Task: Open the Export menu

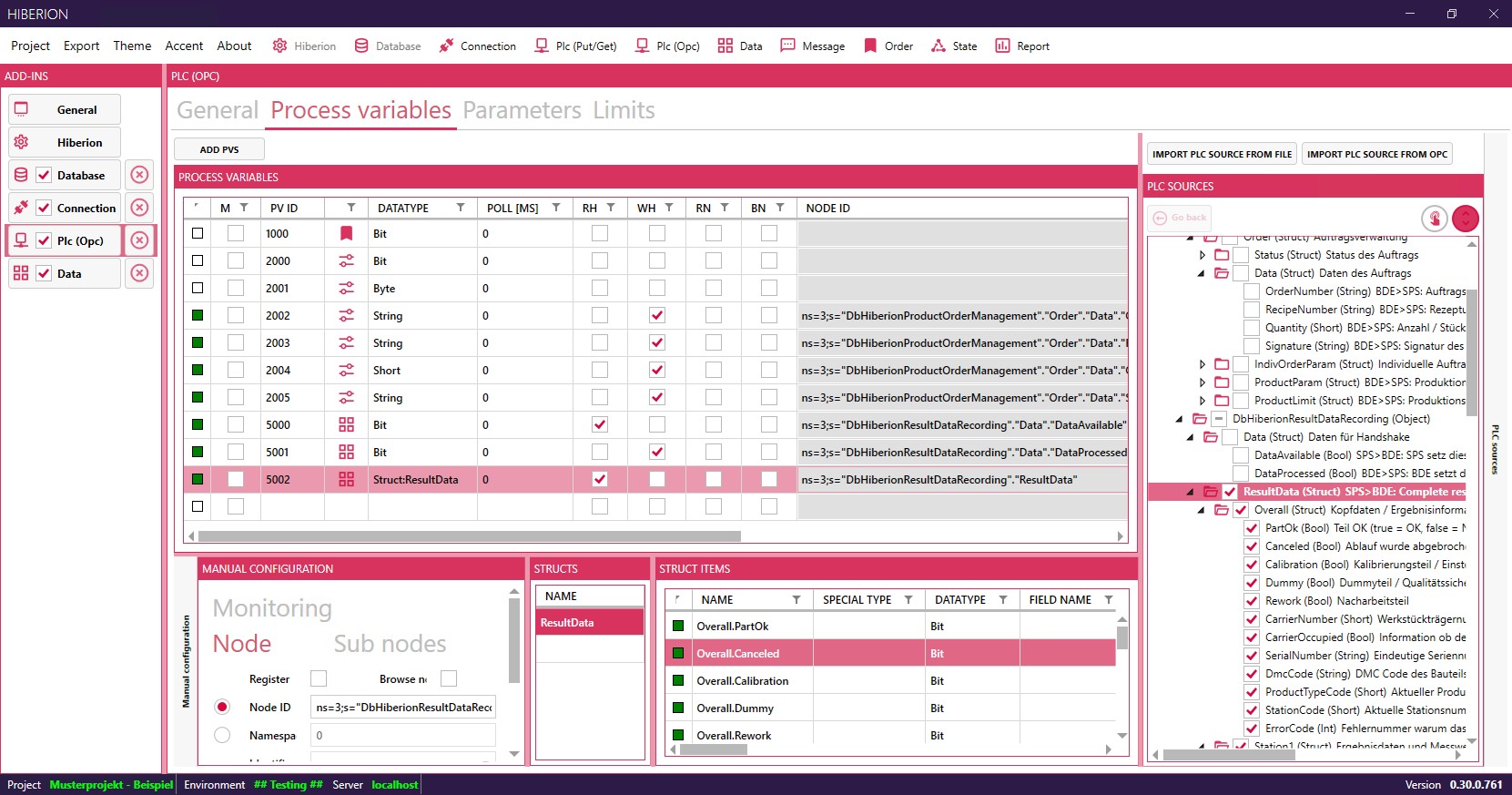Action: [82, 46]
